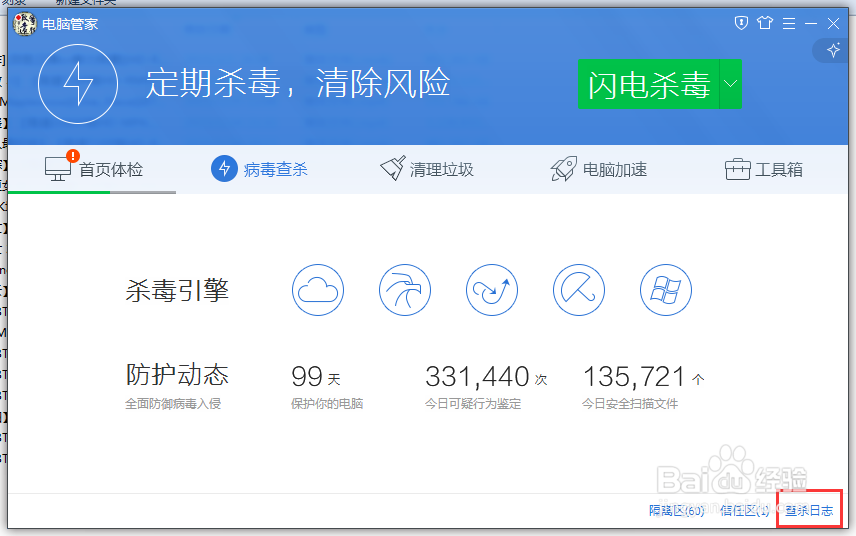856x536 pixels.
Task: Click the lightning bolt circle icon
Action: 78,84
